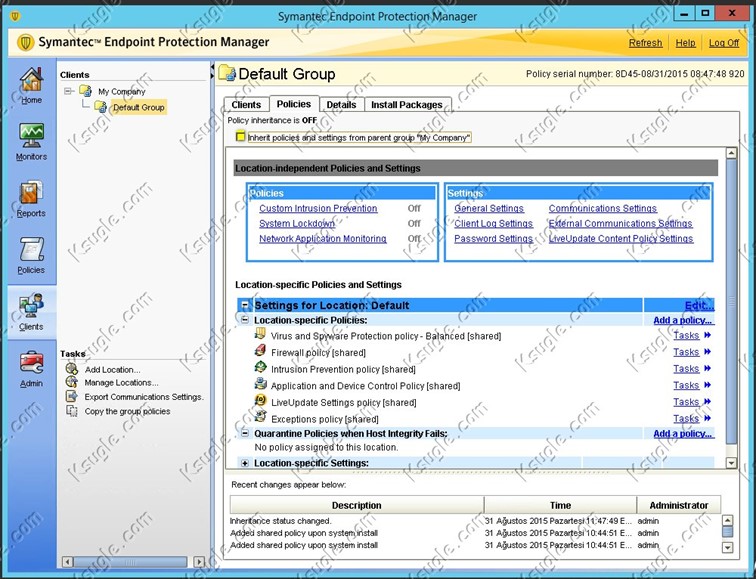Click the Default Group folder icon in tree
756x579 pixels.
click(x=101, y=107)
